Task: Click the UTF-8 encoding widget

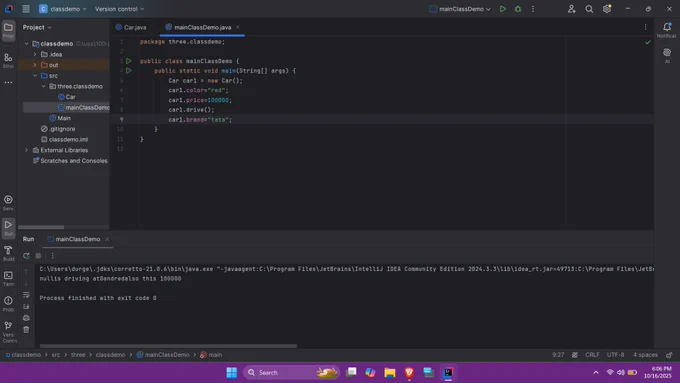Action: coord(615,355)
